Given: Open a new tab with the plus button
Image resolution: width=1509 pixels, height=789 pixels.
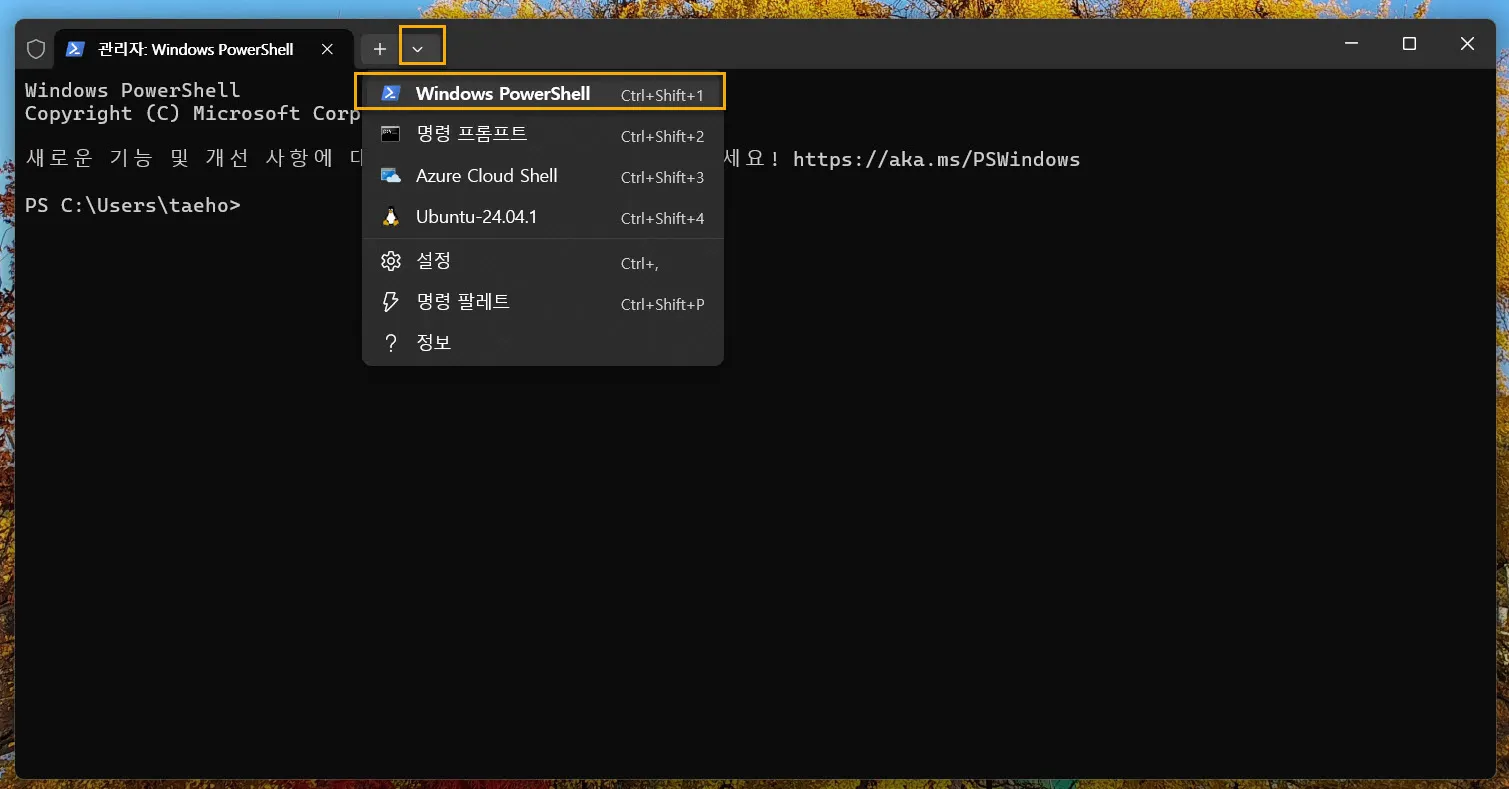Looking at the screenshot, I should click(x=379, y=47).
